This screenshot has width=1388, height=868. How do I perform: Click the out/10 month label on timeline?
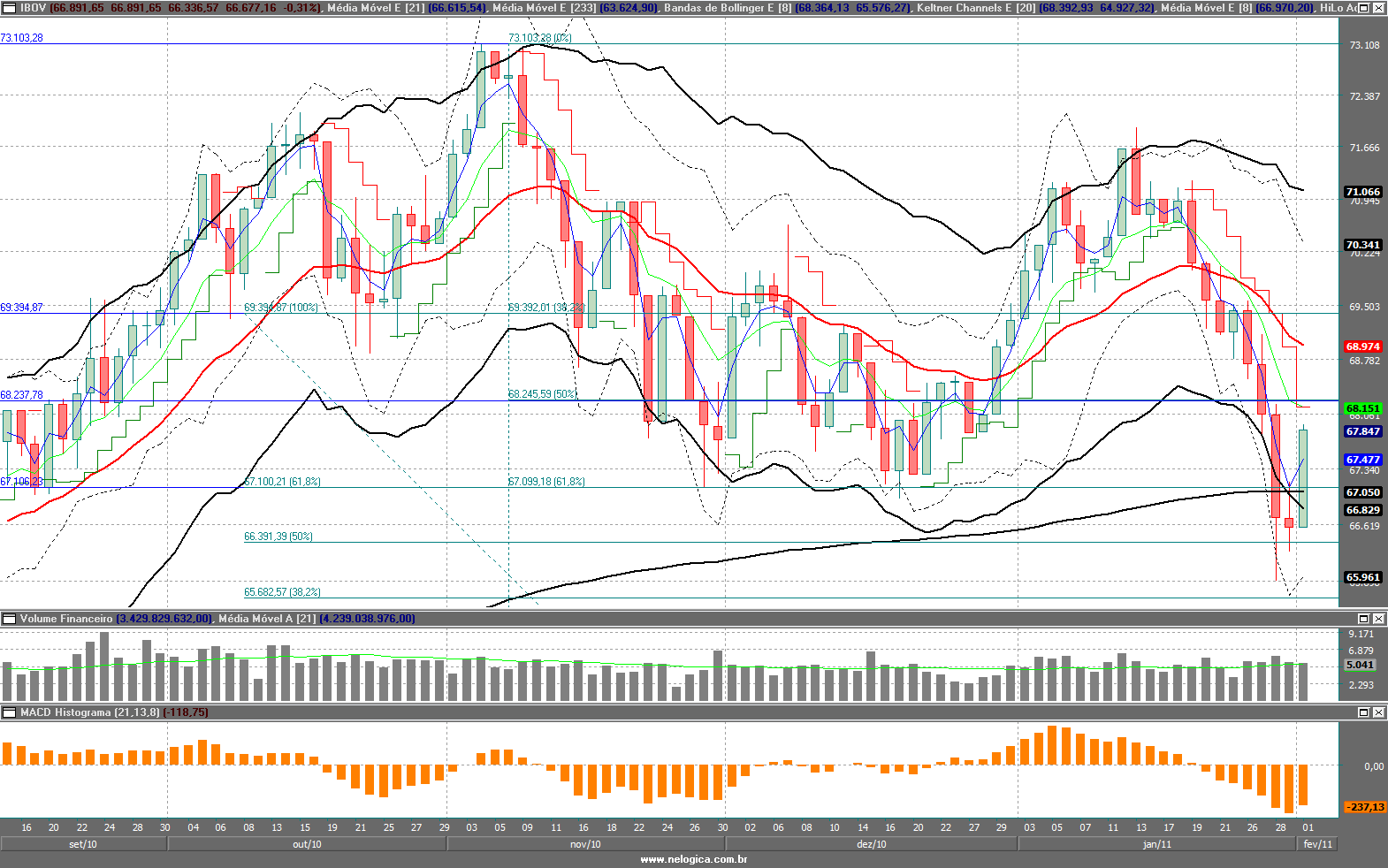(x=307, y=844)
